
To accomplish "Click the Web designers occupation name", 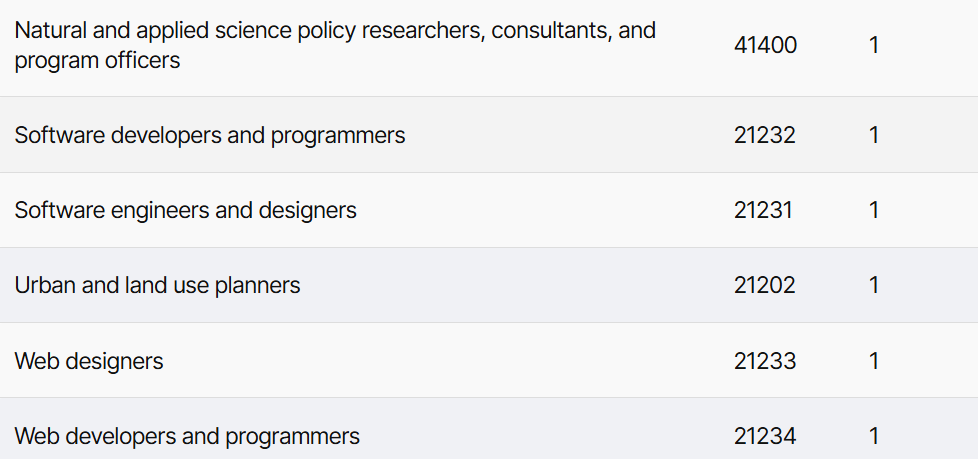I will pos(89,361).
